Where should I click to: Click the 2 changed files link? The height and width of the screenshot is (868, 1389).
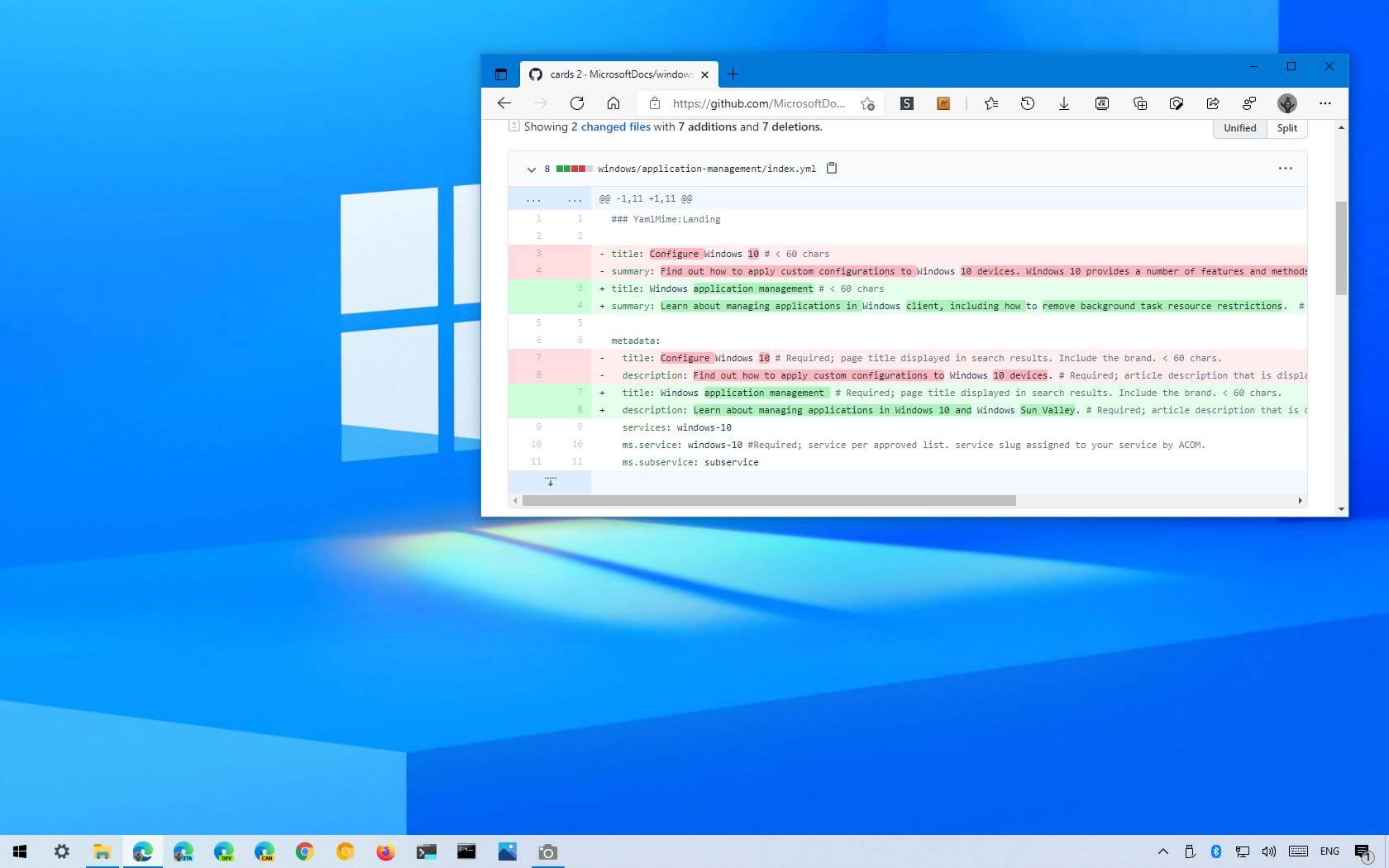click(x=610, y=127)
